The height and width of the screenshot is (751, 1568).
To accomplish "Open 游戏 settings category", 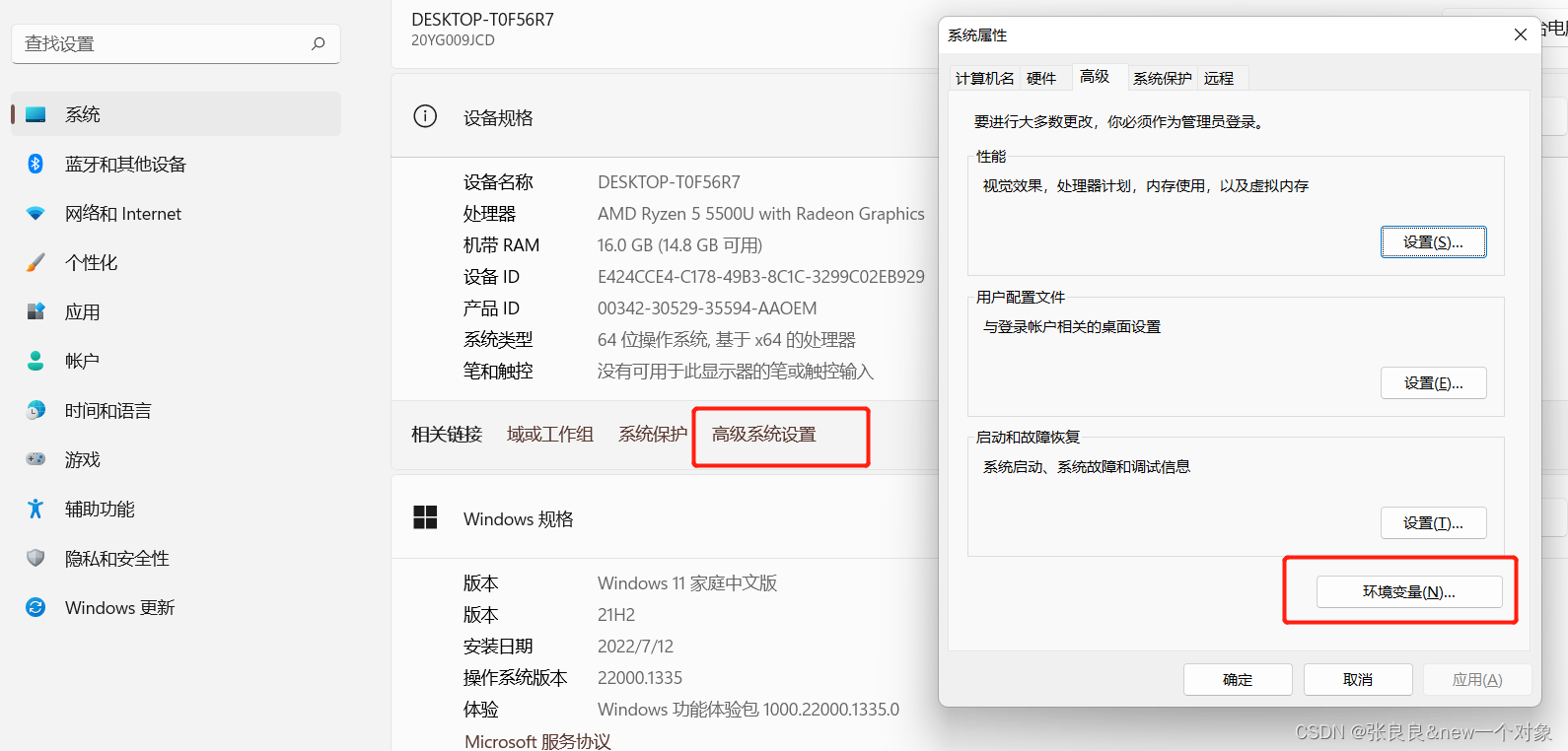I will click(176, 459).
